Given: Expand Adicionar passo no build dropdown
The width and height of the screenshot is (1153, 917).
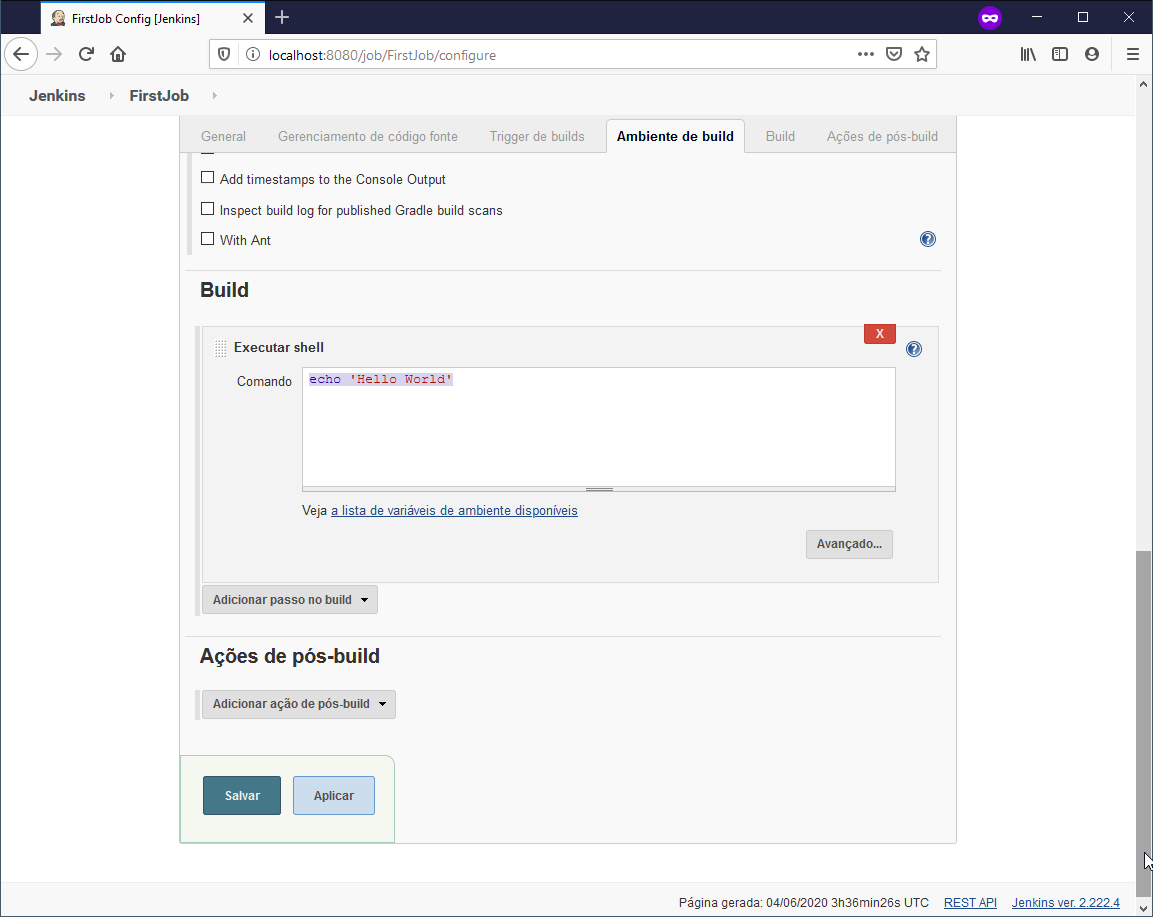Looking at the screenshot, I should point(290,600).
